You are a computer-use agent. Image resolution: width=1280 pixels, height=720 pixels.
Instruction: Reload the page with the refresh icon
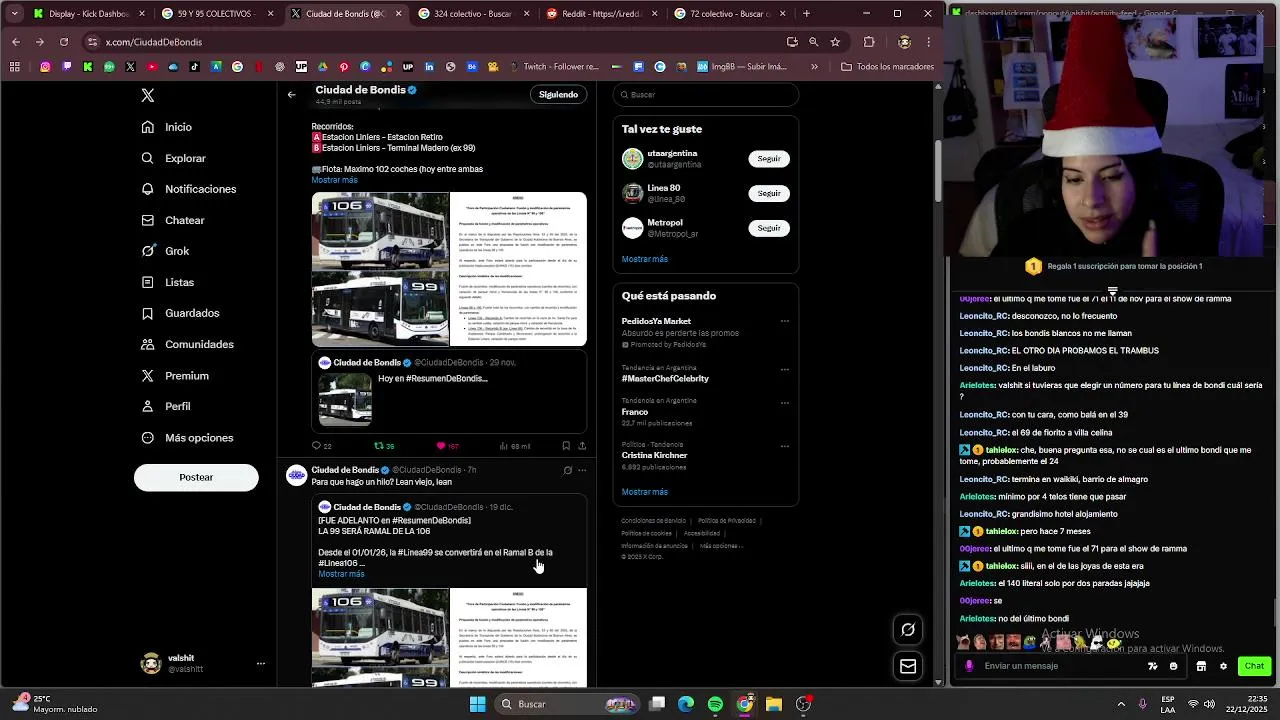[x=64, y=42]
